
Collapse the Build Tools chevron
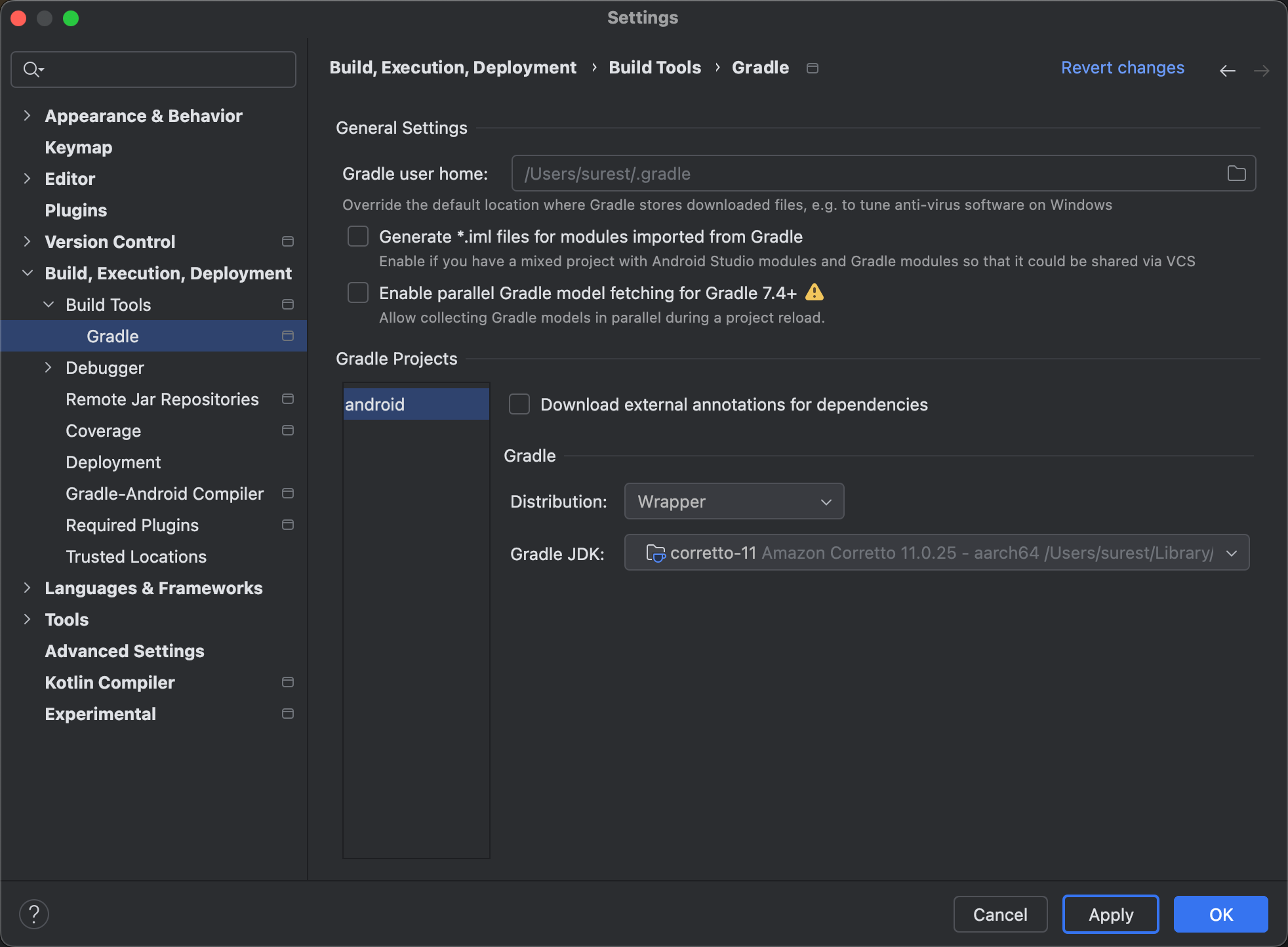[x=48, y=304]
